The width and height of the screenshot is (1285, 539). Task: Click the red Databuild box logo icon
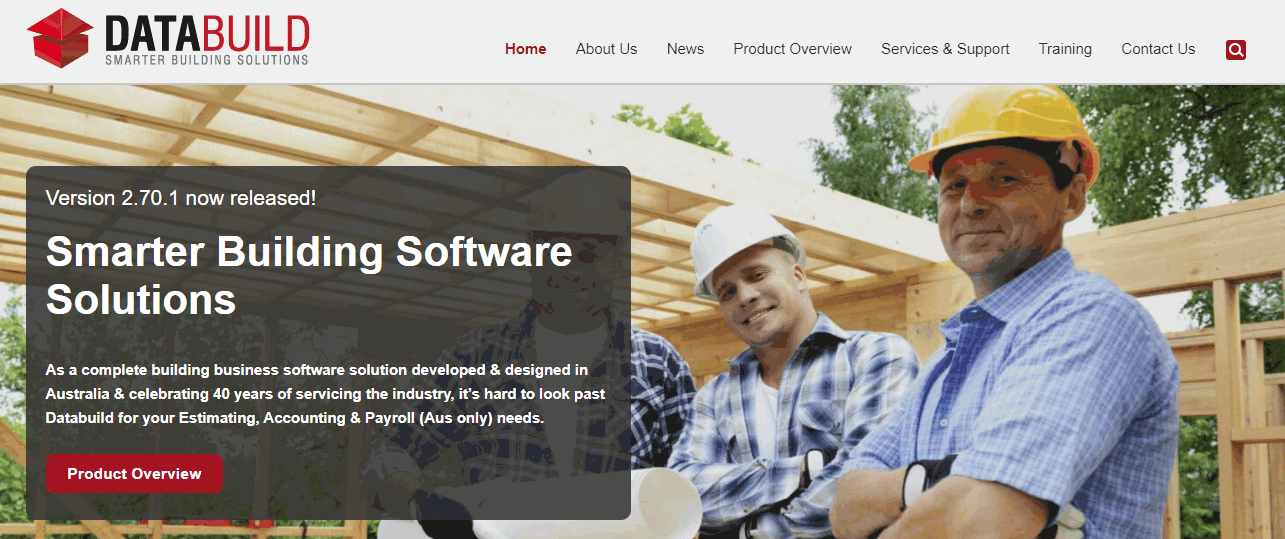(60, 38)
